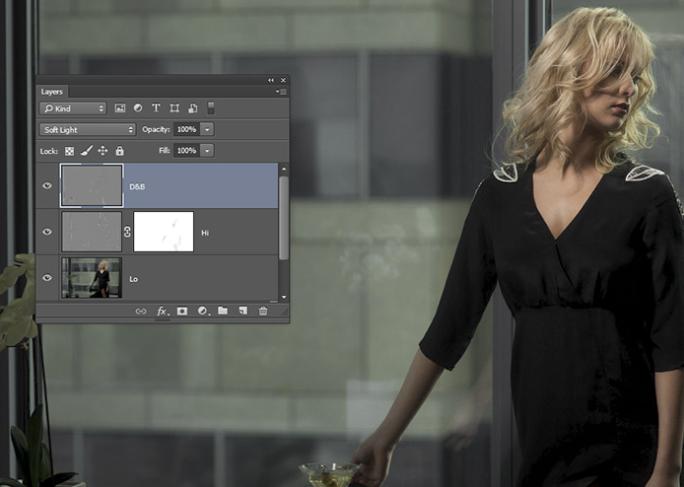Click the Fill 100% field
This screenshot has width=684, height=487.
187,151
